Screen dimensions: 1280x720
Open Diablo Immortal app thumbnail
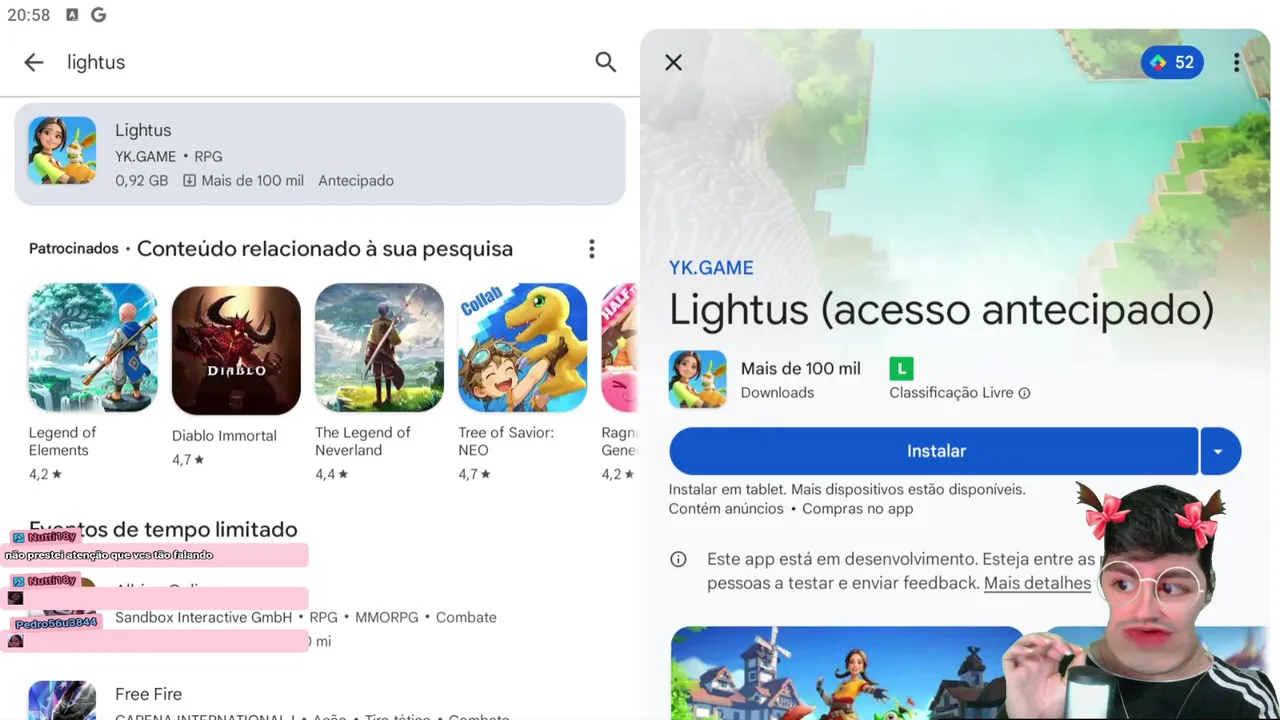coord(236,350)
